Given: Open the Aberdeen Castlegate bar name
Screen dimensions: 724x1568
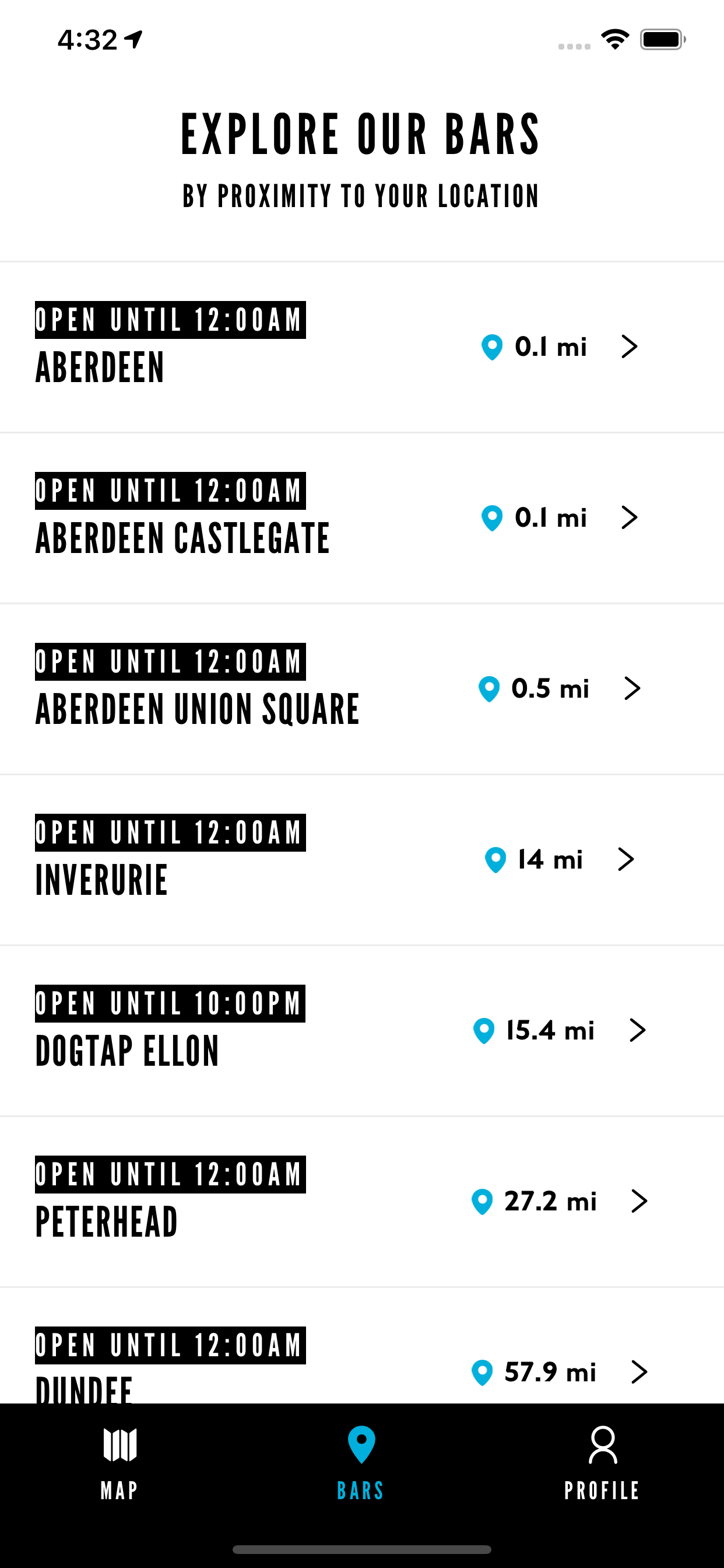Looking at the screenshot, I should pos(182,538).
